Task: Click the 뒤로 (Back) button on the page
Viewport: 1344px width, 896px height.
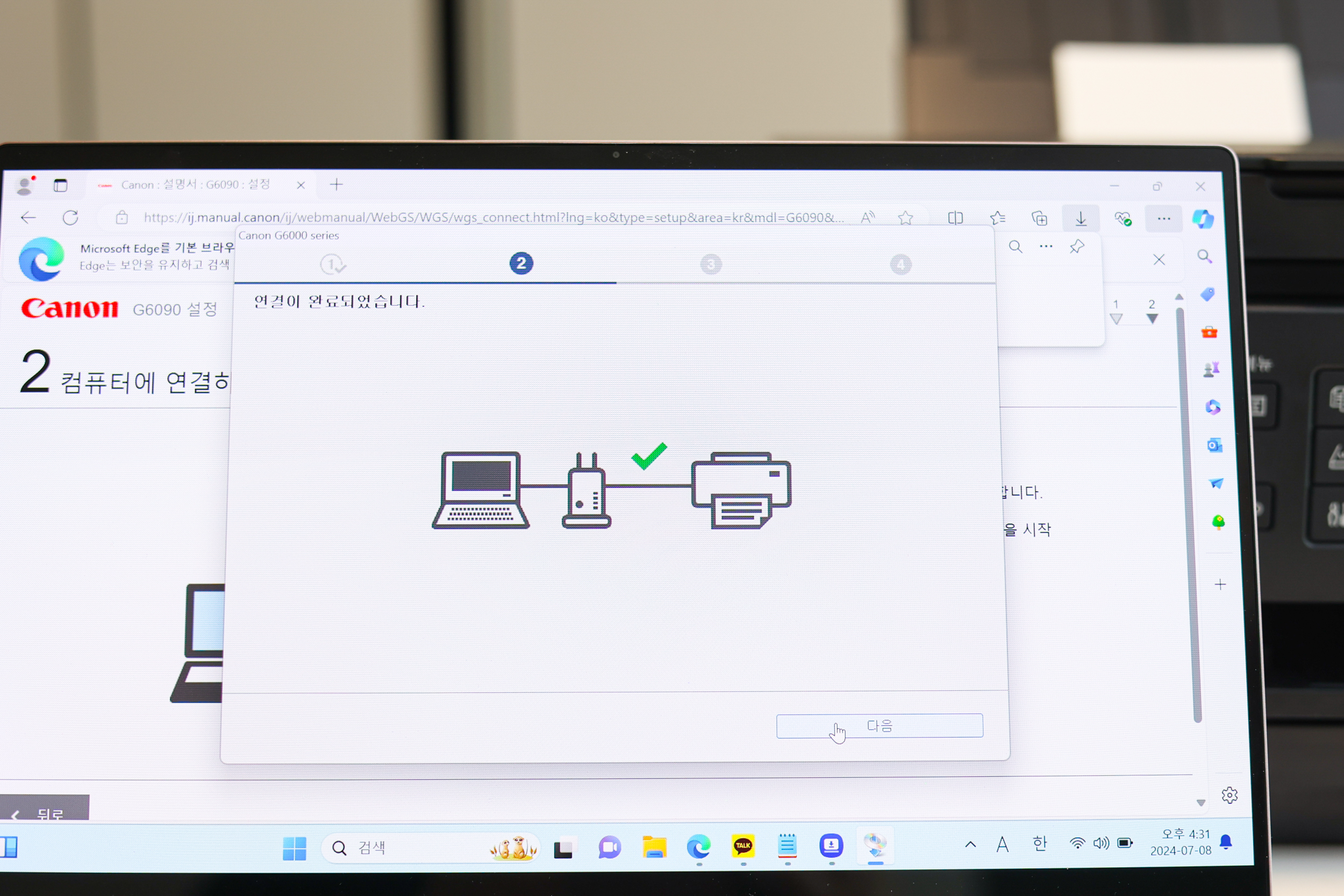Action: [x=44, y=808]
